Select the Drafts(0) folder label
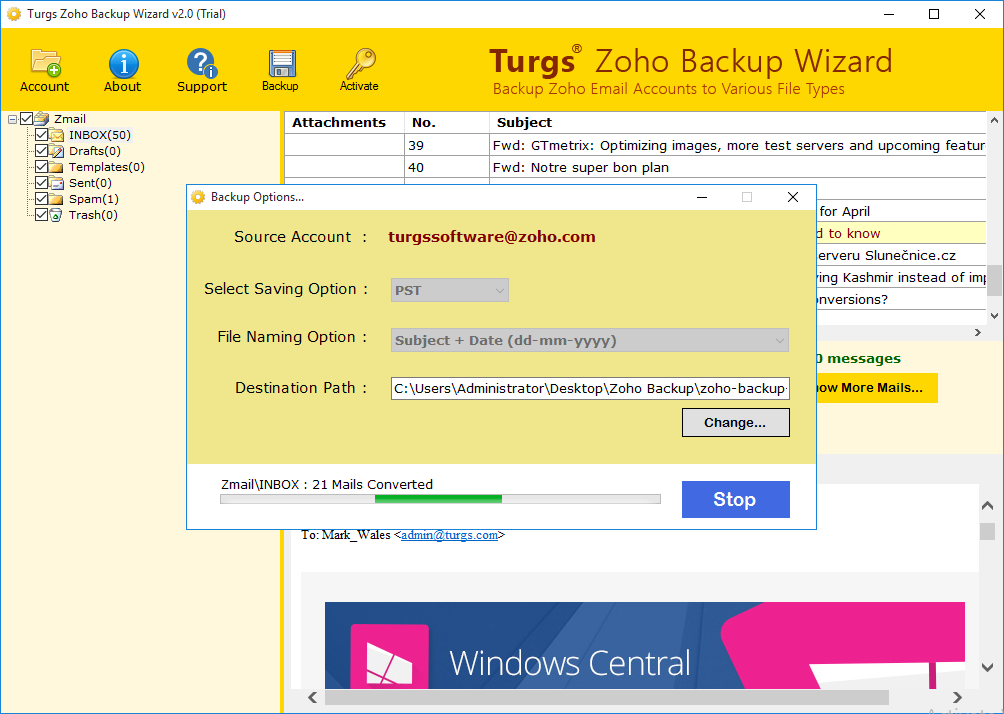The height and width of the screenshot is (714, 1004). click(x=95, y=151)
